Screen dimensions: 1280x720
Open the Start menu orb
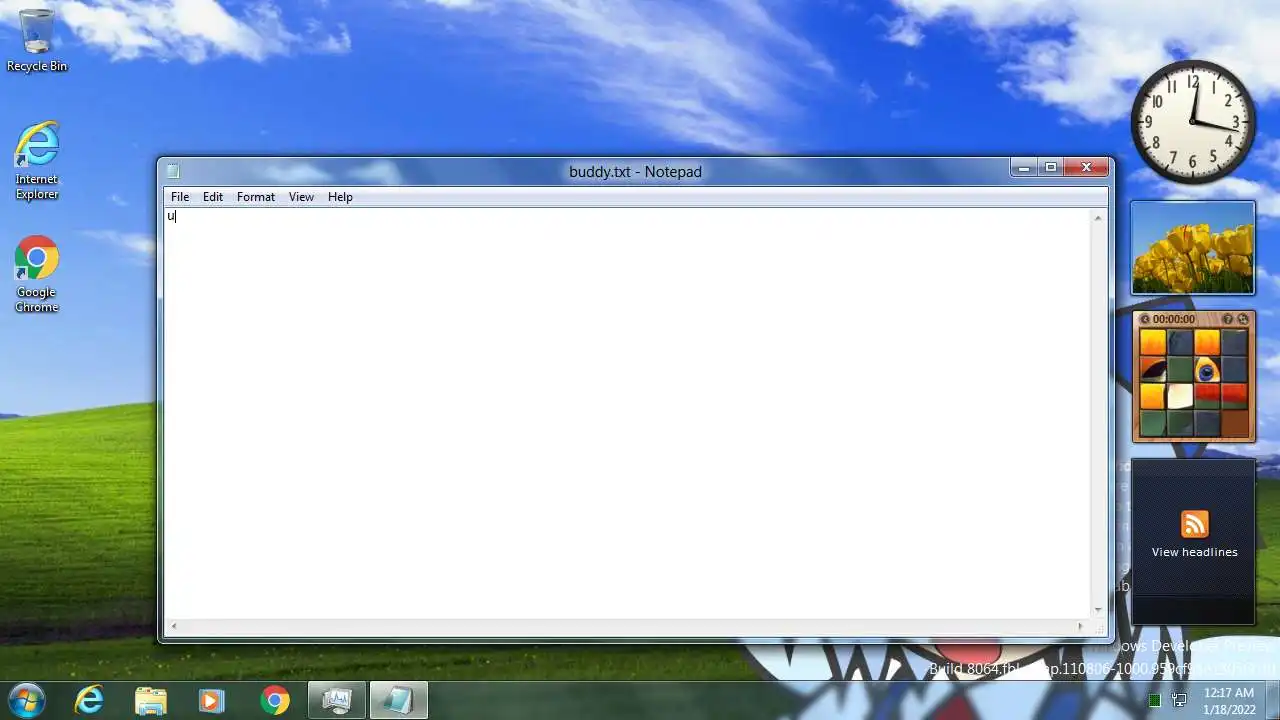point(27,700)
